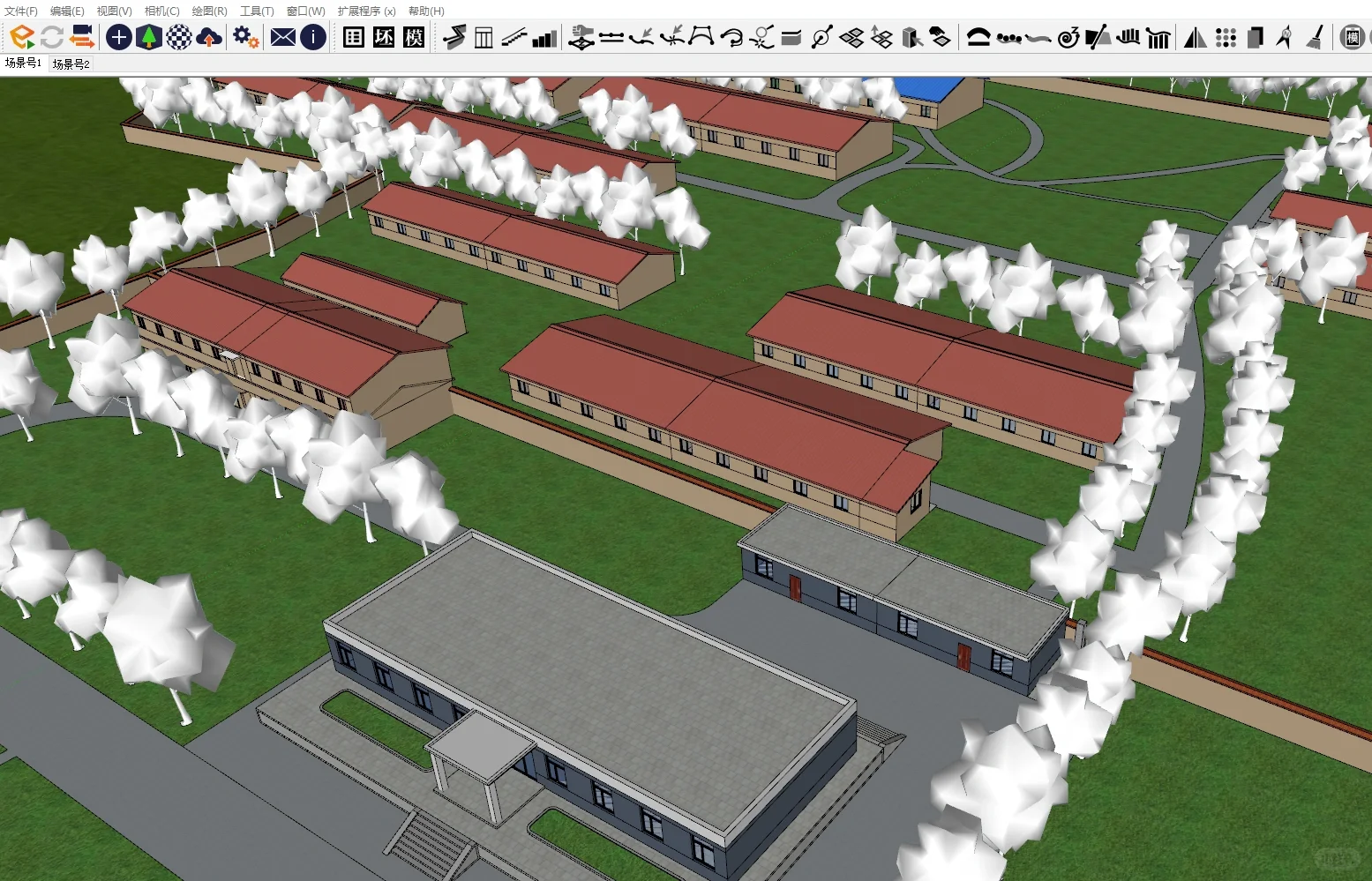The image size is (1372, 881).
Task: Click the envelope mail icon
Action: (283, 37)
